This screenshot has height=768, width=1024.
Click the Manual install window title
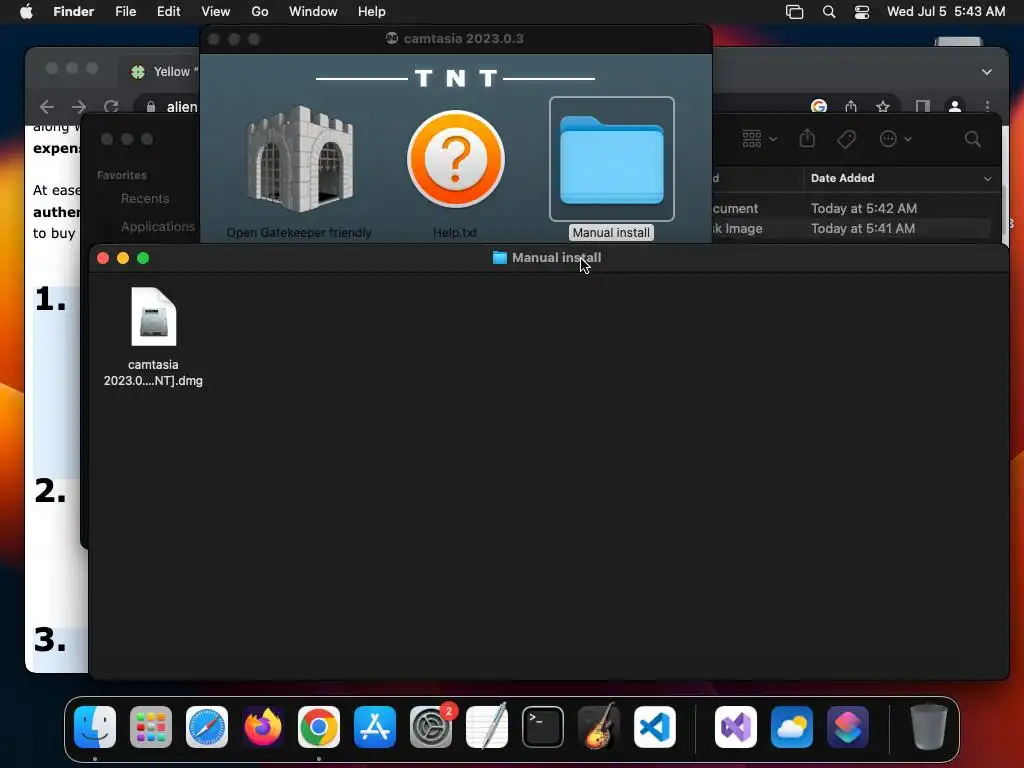pos(556,258)
